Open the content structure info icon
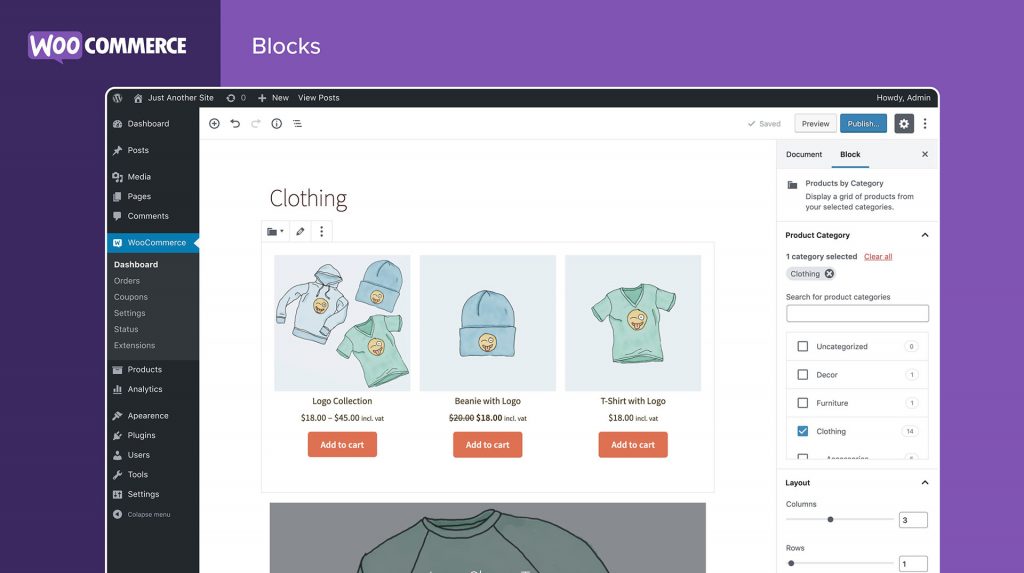 [x=277, y=123]
